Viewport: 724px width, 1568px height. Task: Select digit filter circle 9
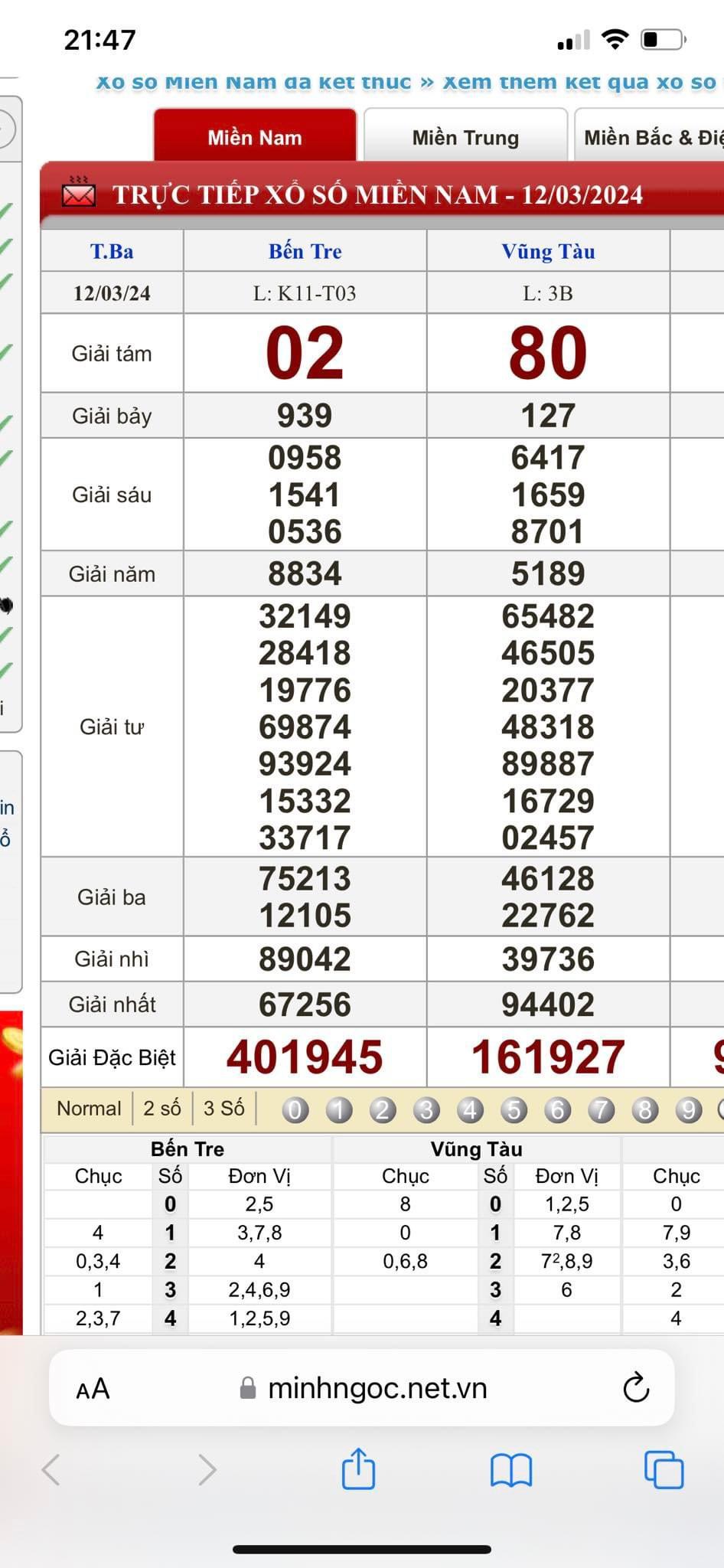pos(688,1109)
